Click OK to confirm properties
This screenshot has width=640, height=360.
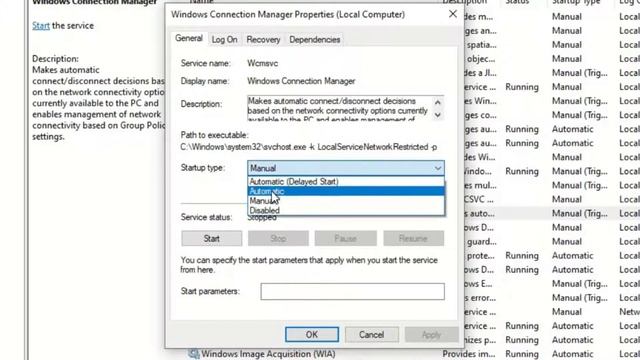312,335
